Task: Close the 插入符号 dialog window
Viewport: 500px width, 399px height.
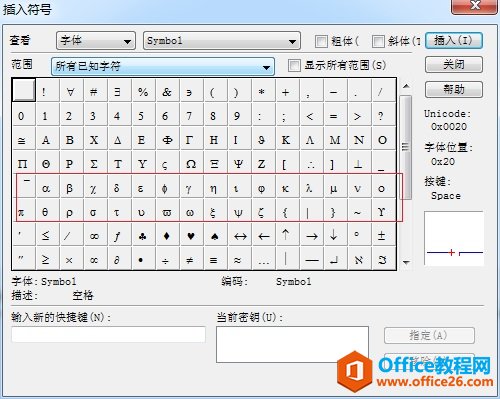Action: click(x=475, y=6)
